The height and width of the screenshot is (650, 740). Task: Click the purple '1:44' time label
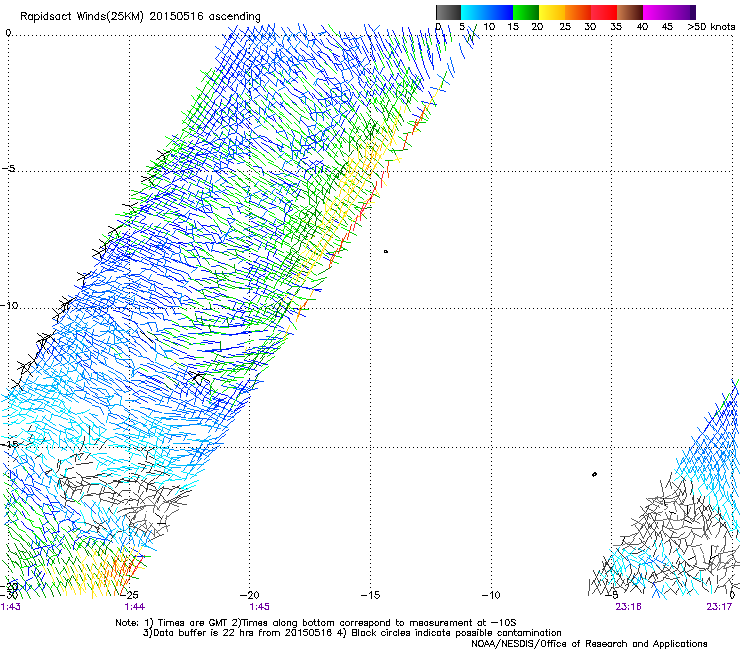click(x=135, y=607)
